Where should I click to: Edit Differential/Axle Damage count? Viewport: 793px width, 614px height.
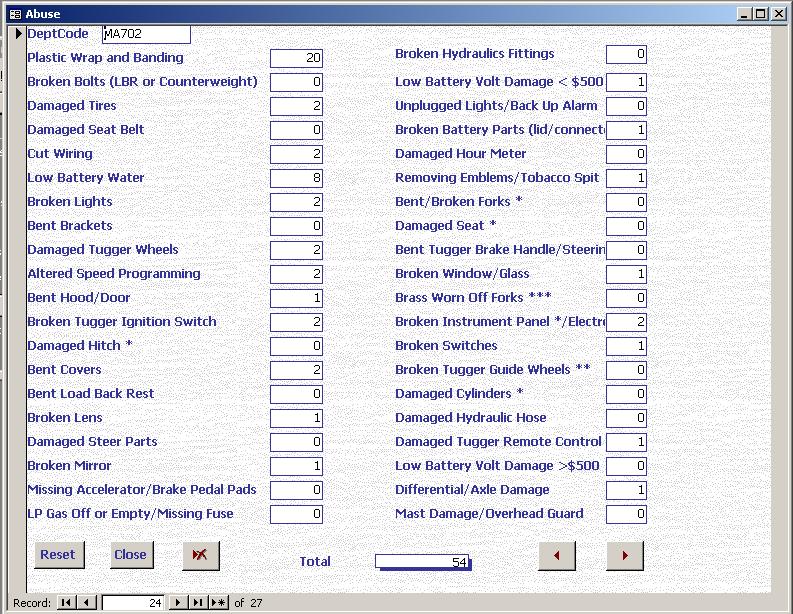pyautogui.click(x=626, y=490)
